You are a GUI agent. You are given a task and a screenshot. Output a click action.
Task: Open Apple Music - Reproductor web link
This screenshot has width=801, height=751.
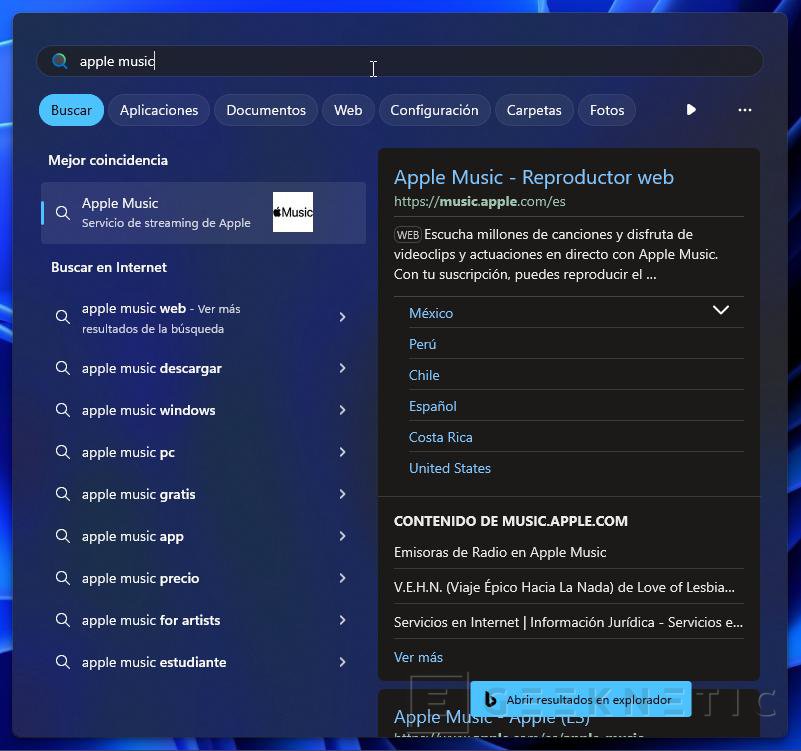[x=533, y=177]
